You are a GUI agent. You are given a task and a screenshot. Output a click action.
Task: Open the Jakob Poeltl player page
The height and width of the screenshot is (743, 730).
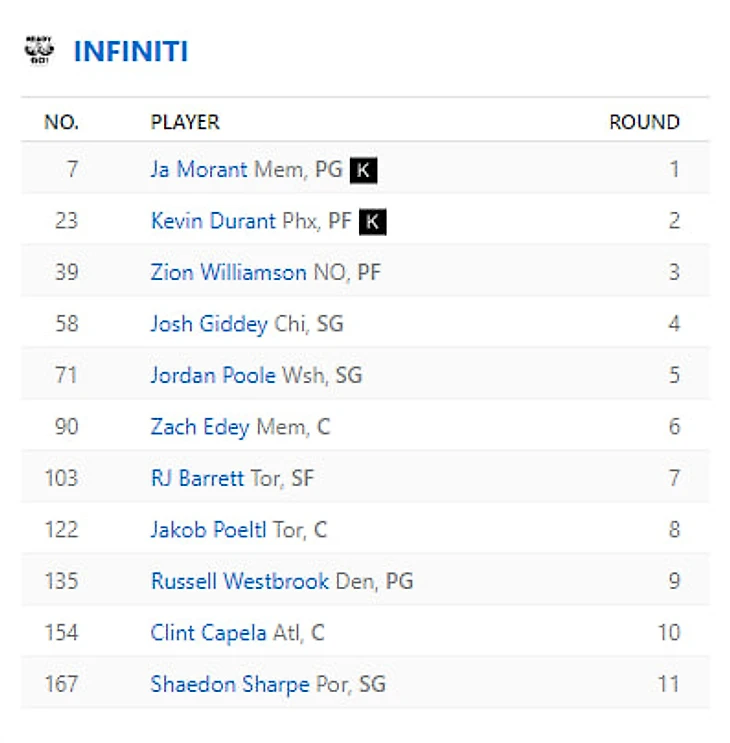(x=209, y=530)
